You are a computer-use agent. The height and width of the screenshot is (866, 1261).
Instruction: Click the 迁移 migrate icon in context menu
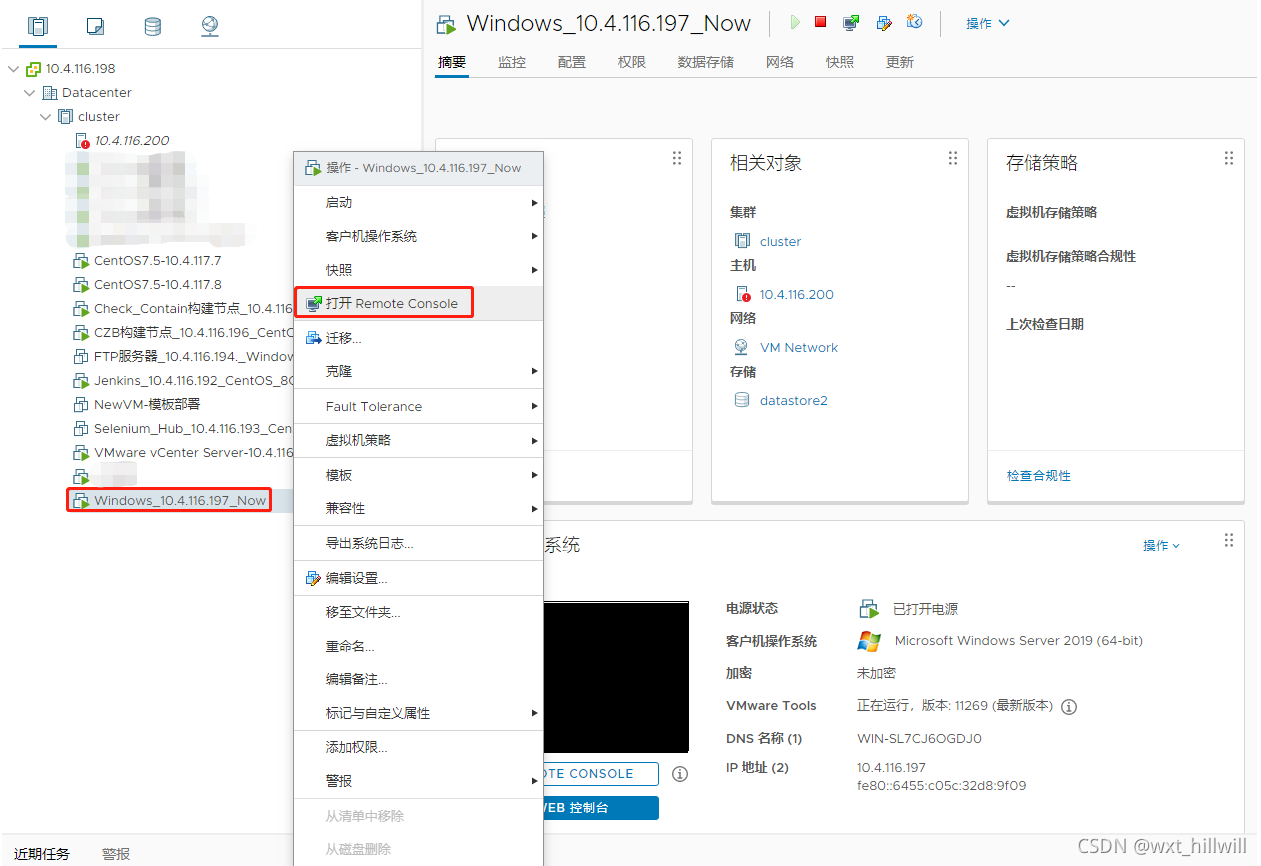(313, 338)
